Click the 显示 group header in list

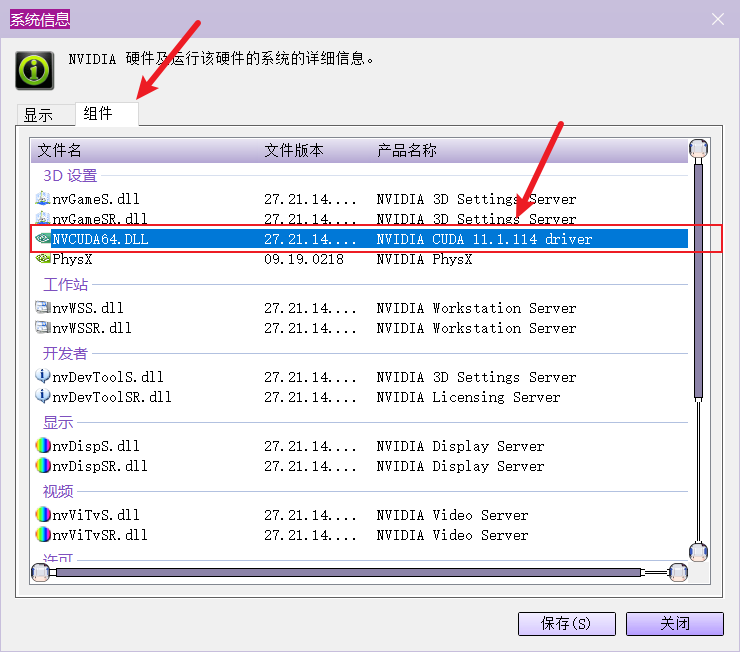tap(58, 422)
